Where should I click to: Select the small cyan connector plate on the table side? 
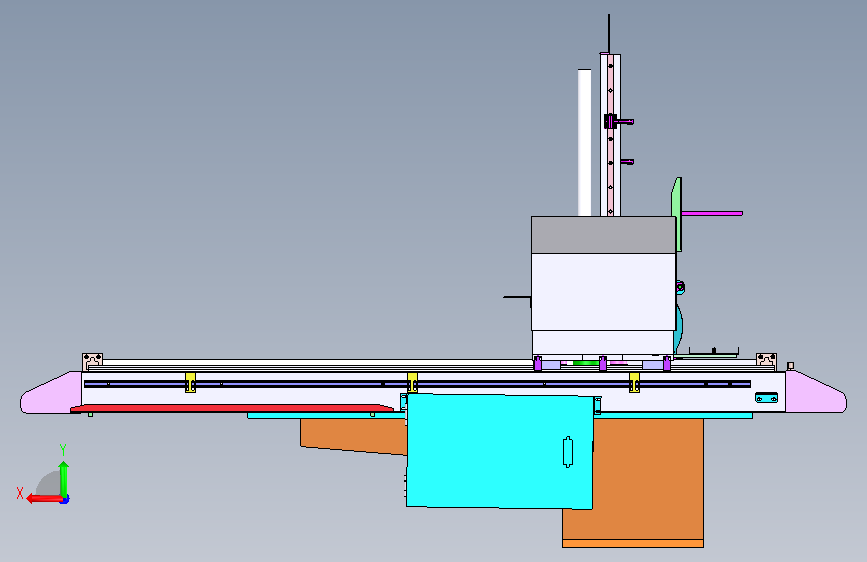coord(766,398)
